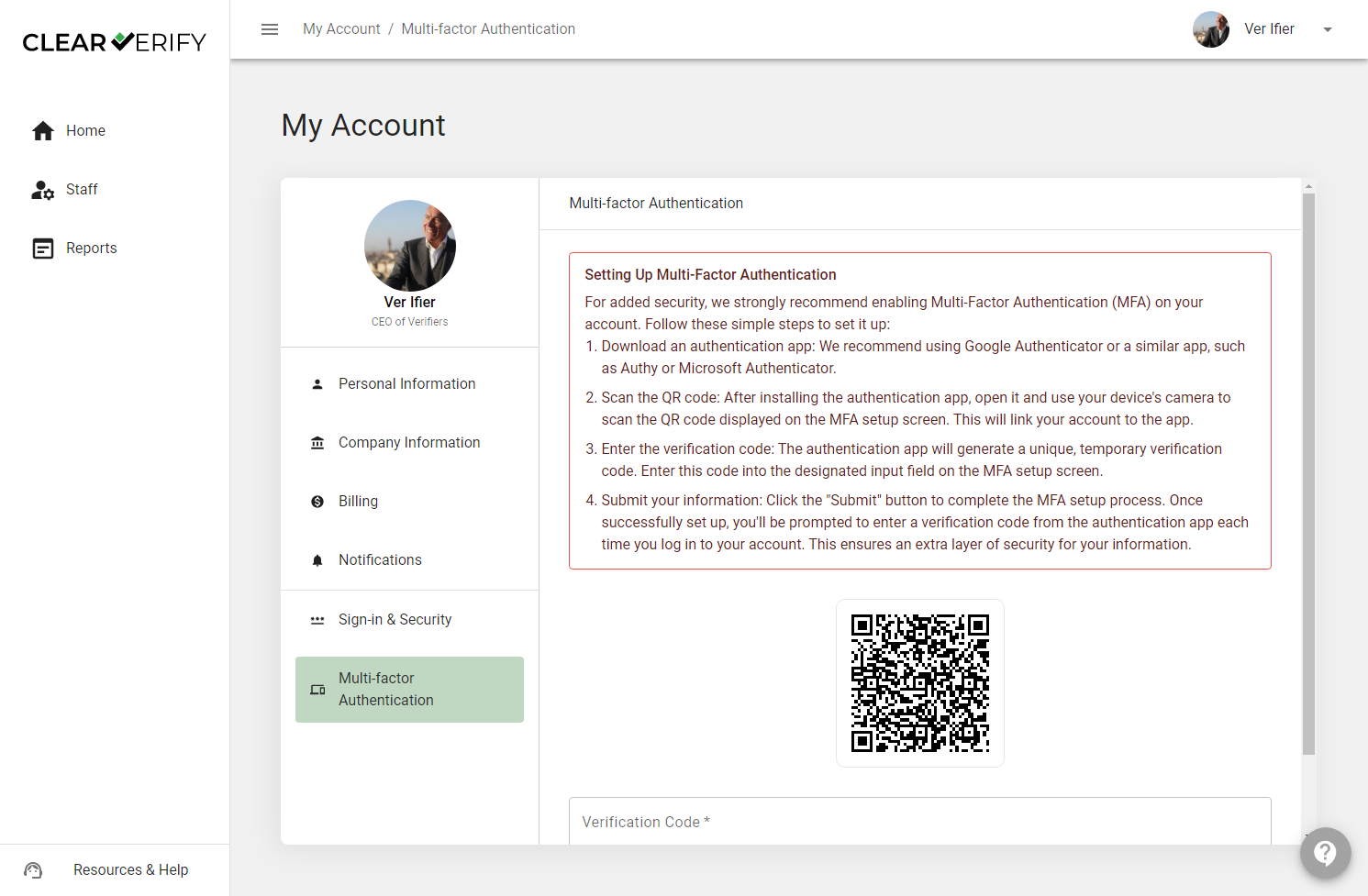Open the Staff sidebar item

[x=115, y=190]
